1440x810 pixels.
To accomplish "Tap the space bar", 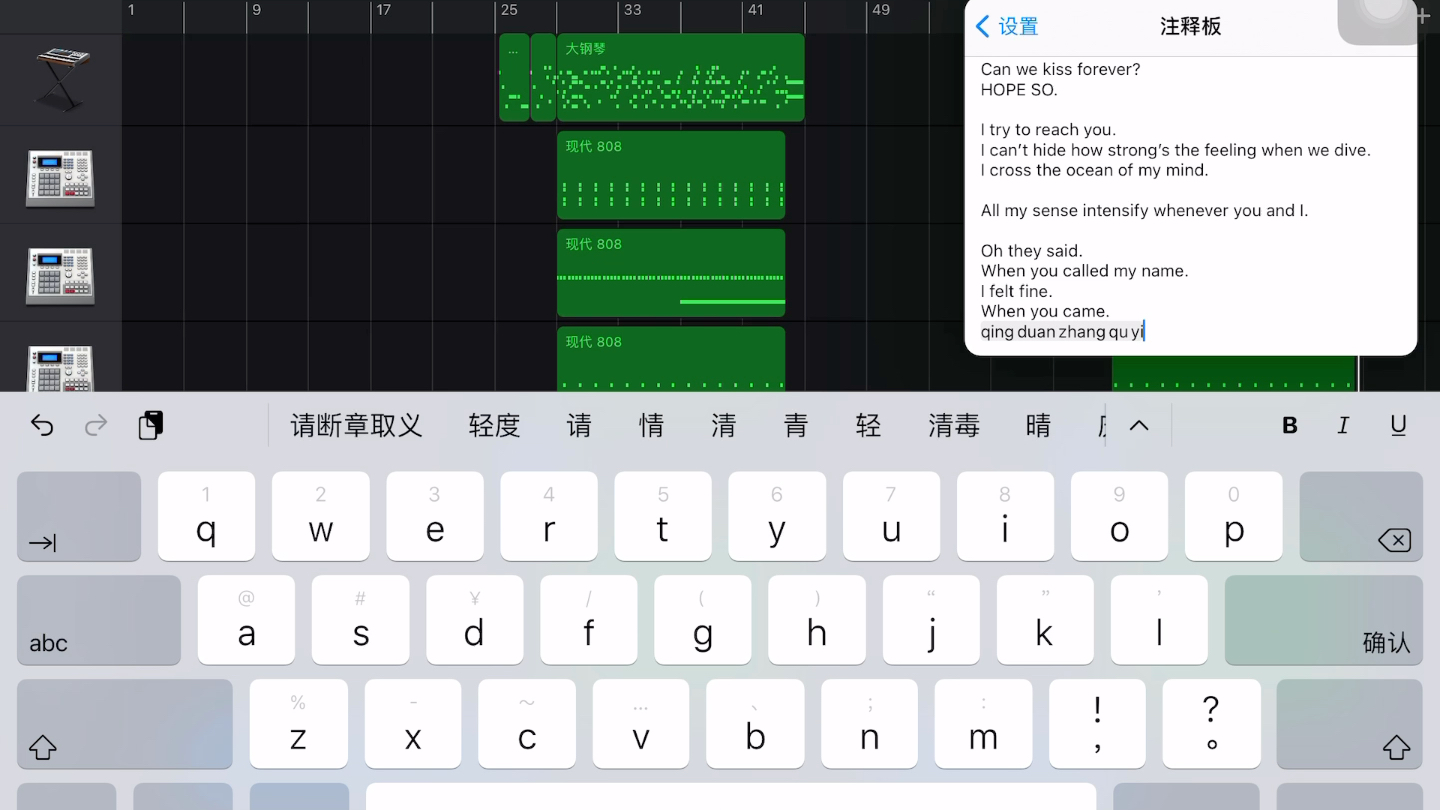I will pyautogui.click(x=731, y=796).
